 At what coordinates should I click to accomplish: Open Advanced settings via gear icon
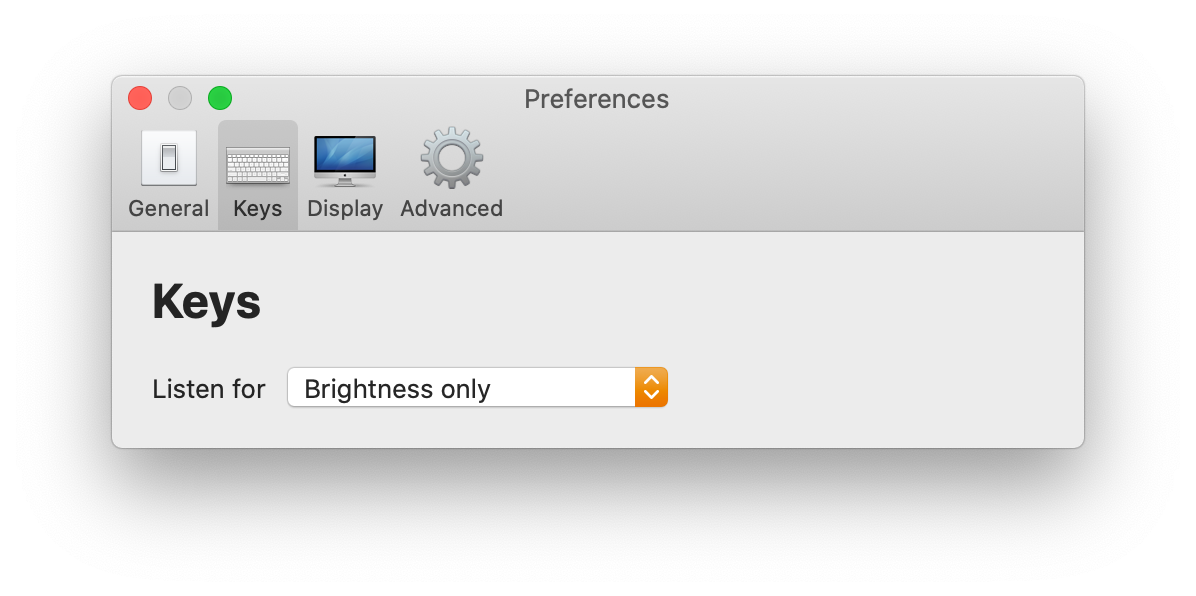point(452,158)
